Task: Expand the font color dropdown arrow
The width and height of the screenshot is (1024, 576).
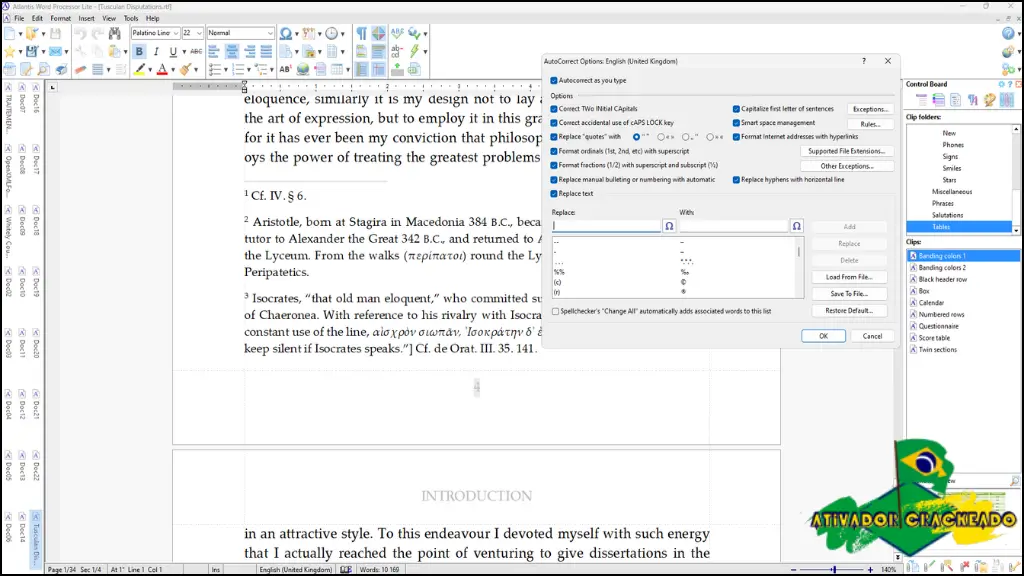Action: point(173,70)
